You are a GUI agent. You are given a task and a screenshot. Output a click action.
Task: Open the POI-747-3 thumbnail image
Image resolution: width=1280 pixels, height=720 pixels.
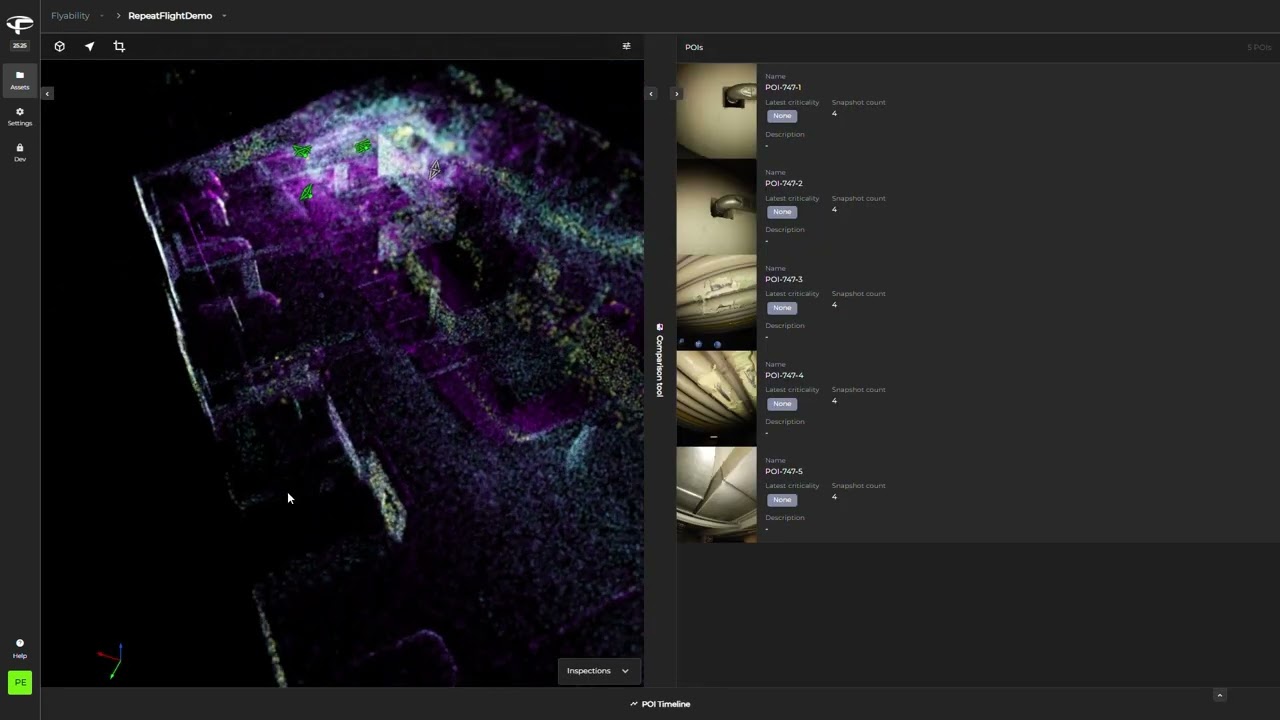point(717,303)
